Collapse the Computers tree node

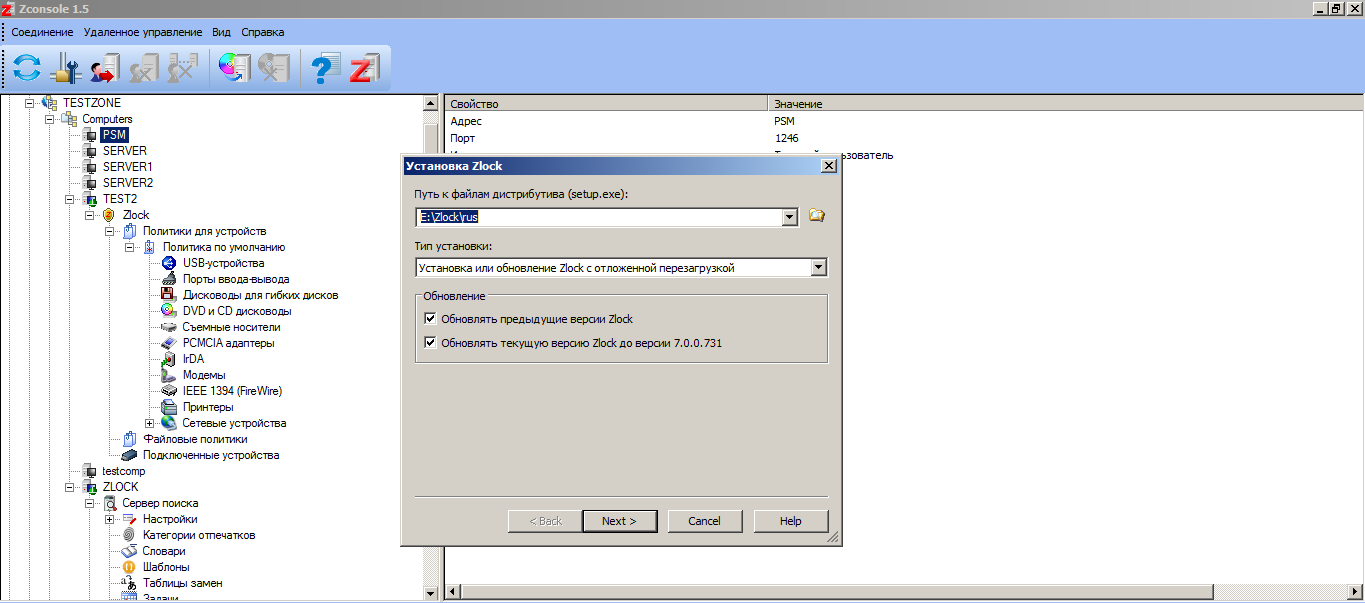(50, 119)
